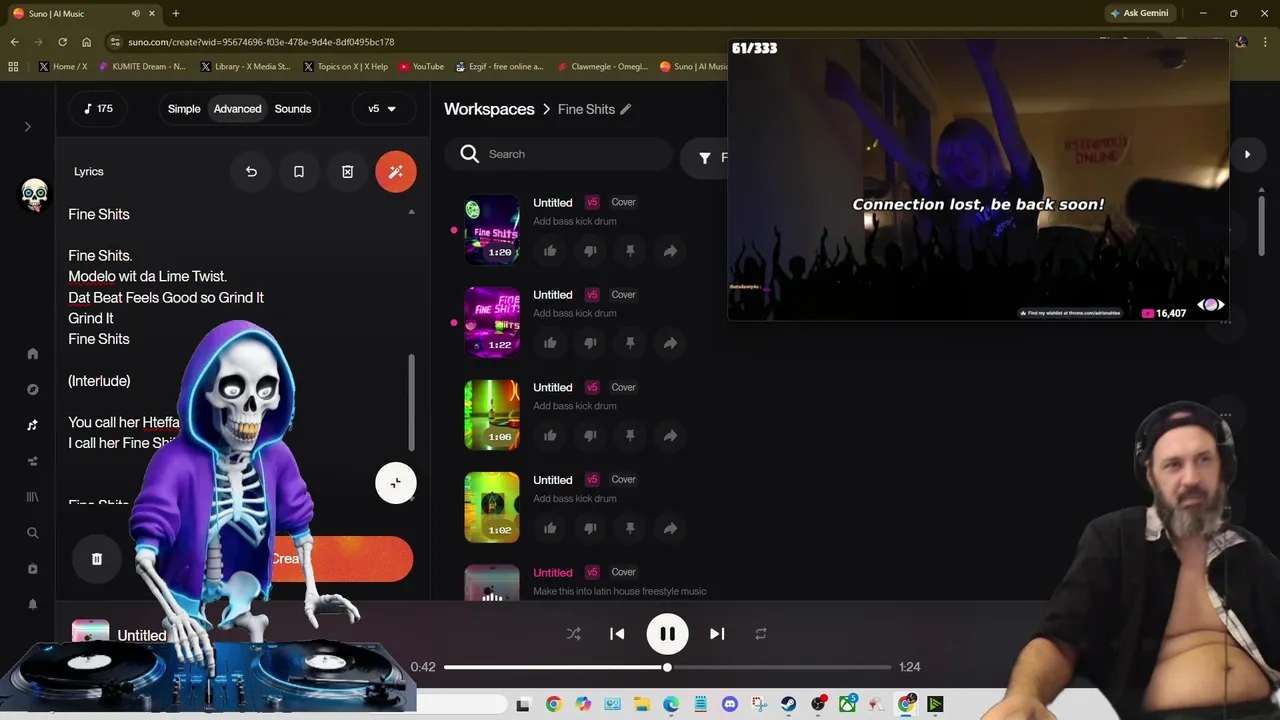Click the lyrics panel scrollbar
The image size is (1280, 720).
[x=411, y=403]
